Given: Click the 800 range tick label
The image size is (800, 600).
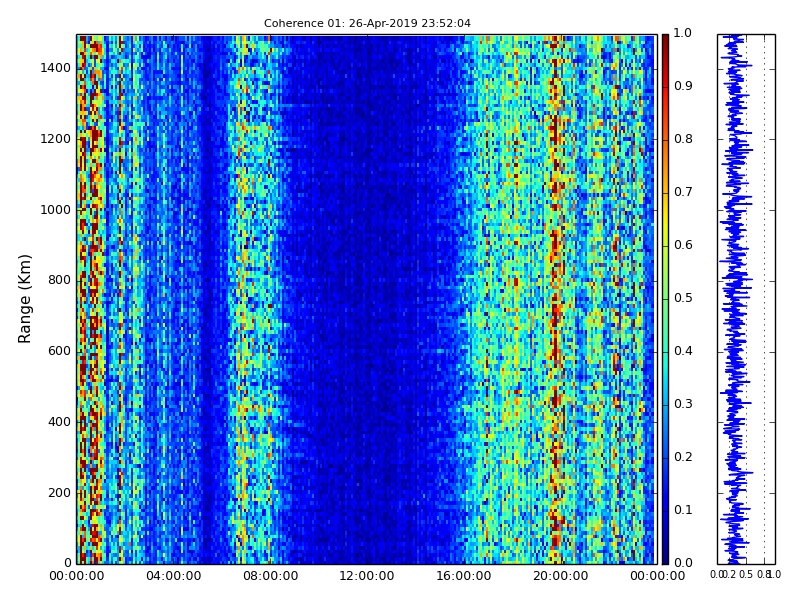Looking at the screenshot, I should (59, 280).
